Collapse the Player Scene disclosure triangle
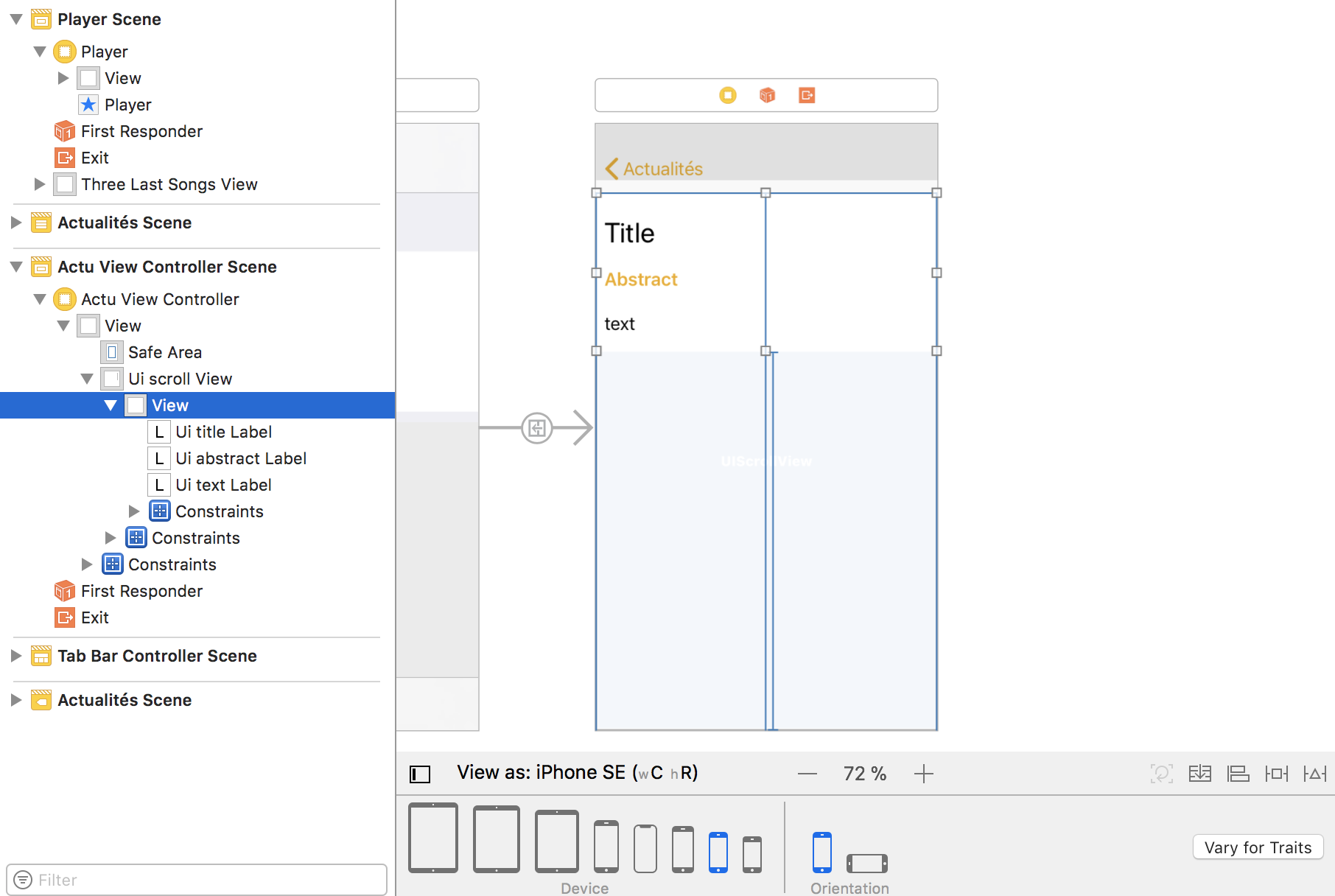 coord(16,19)
